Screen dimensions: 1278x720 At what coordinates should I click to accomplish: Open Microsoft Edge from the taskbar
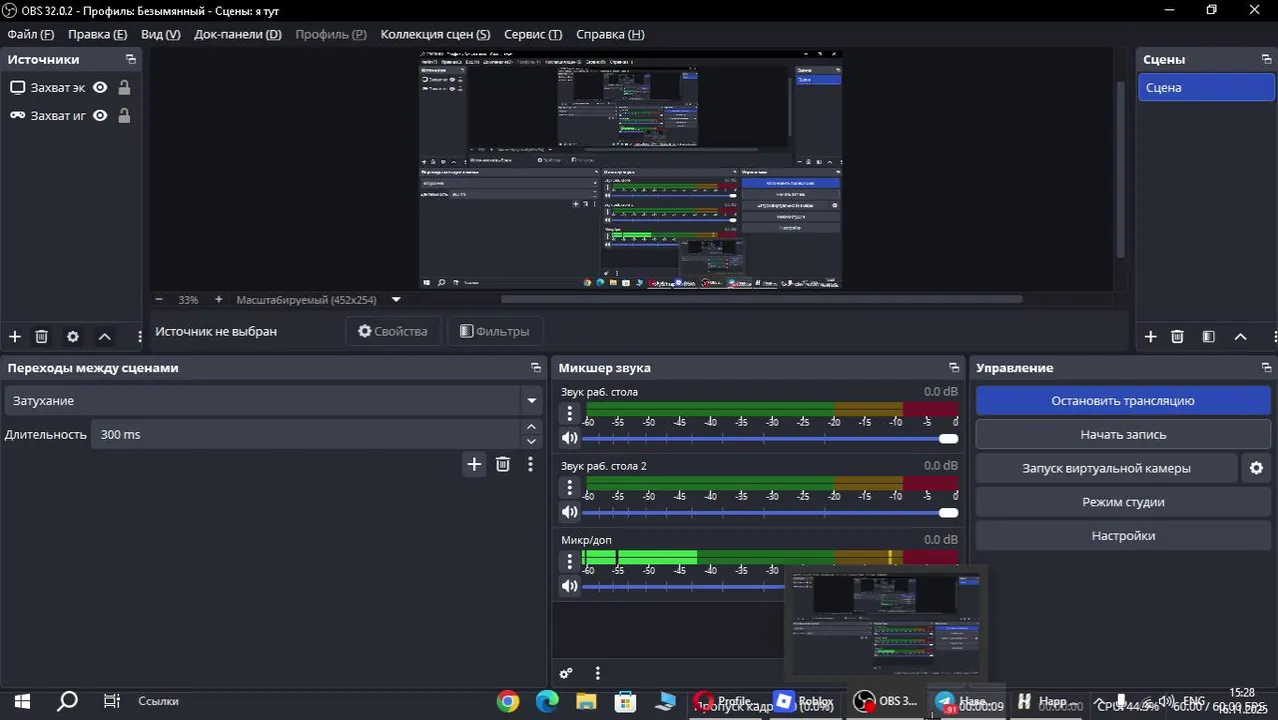click(x=547, y=702)
